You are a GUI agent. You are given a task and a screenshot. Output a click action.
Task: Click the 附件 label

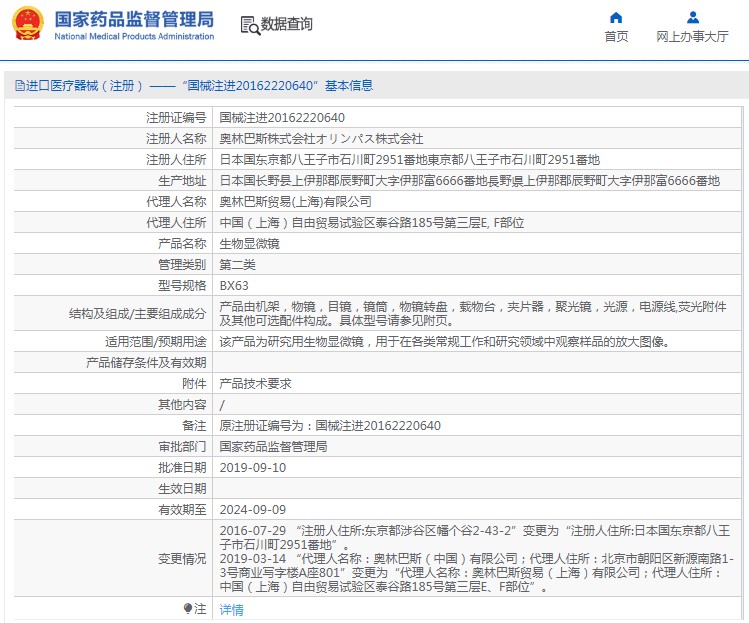coord(194,384)
